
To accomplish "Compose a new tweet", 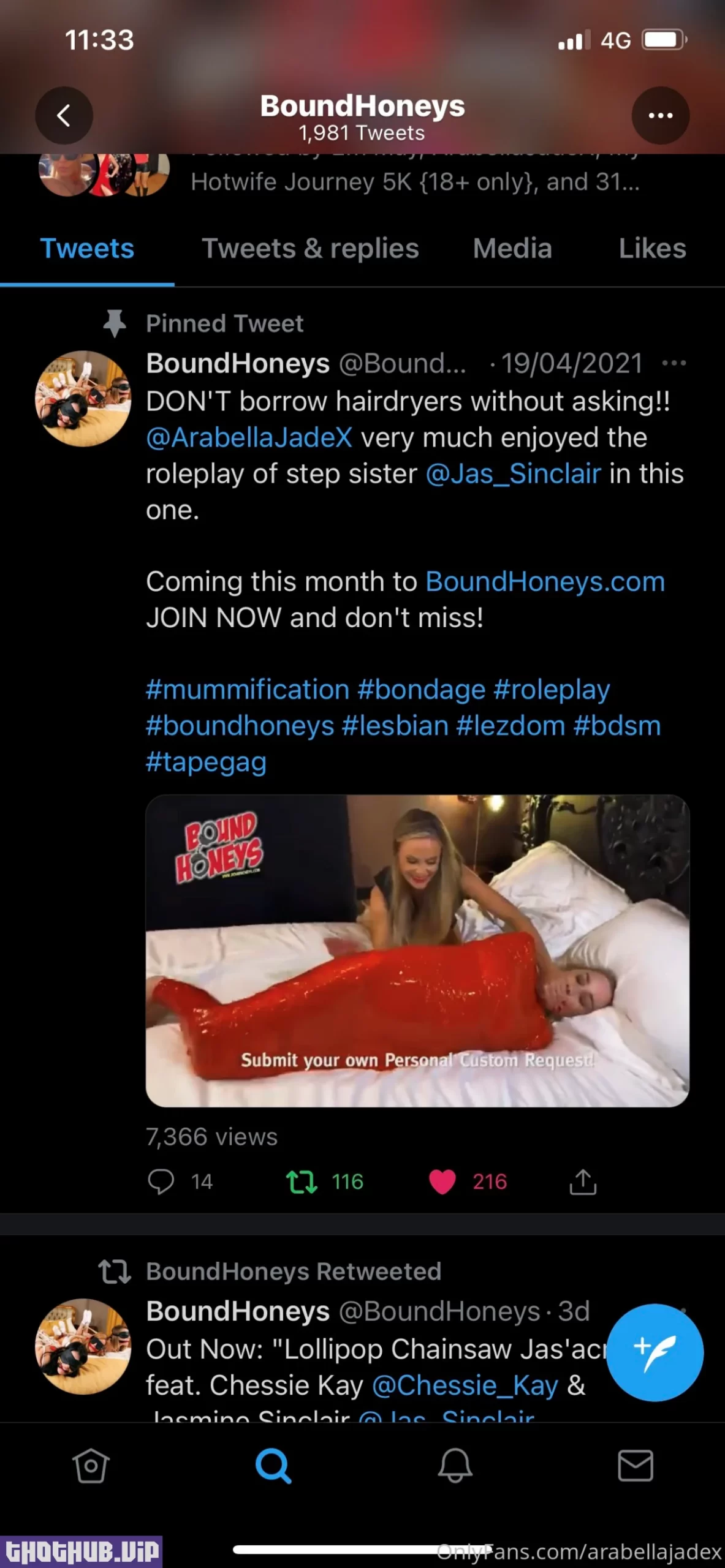I will pos(655,1352).
